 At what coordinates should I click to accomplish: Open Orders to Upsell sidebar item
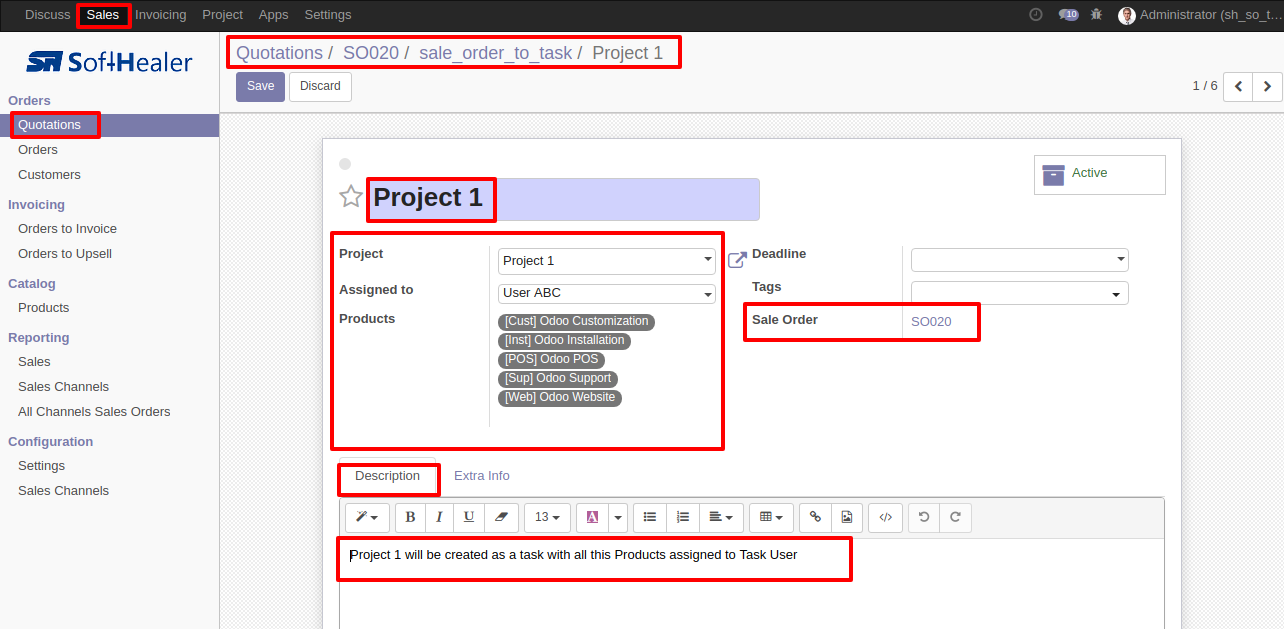pos(65,254)
